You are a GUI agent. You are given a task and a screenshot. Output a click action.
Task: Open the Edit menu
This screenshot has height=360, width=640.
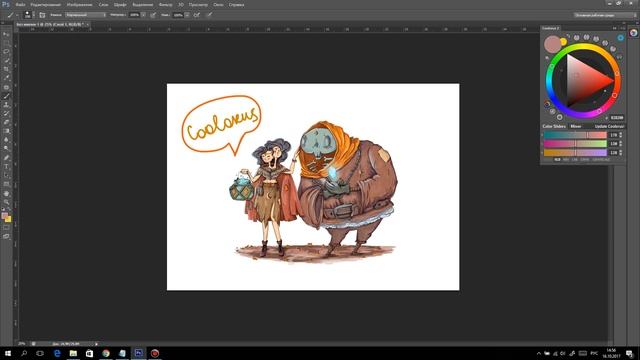click(46, 4)
